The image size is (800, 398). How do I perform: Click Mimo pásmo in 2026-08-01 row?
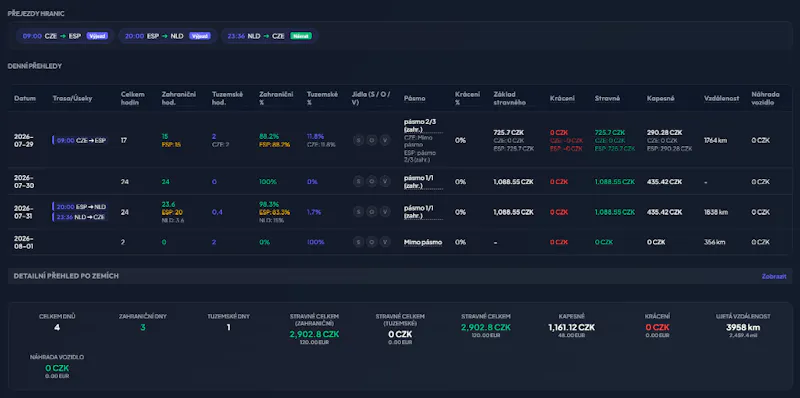423,242
